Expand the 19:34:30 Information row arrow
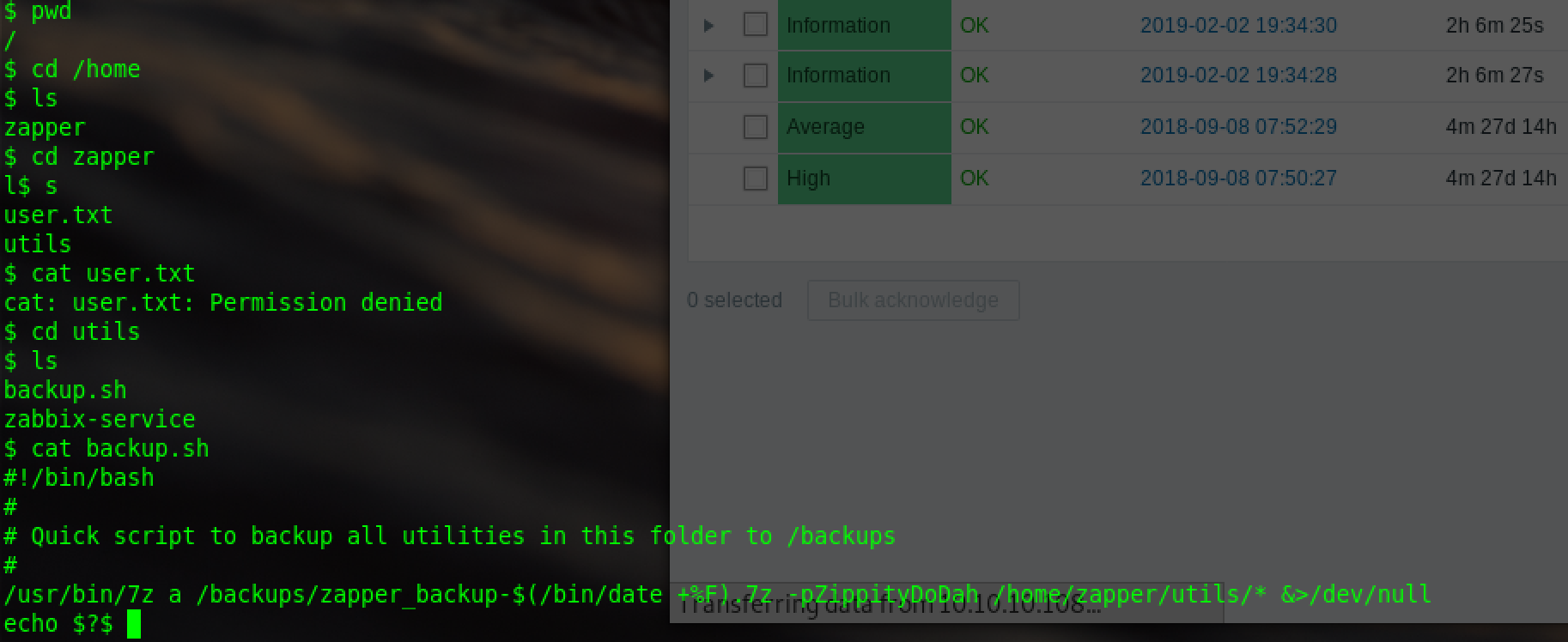The image size is (1568, 642). pos(708,26)
